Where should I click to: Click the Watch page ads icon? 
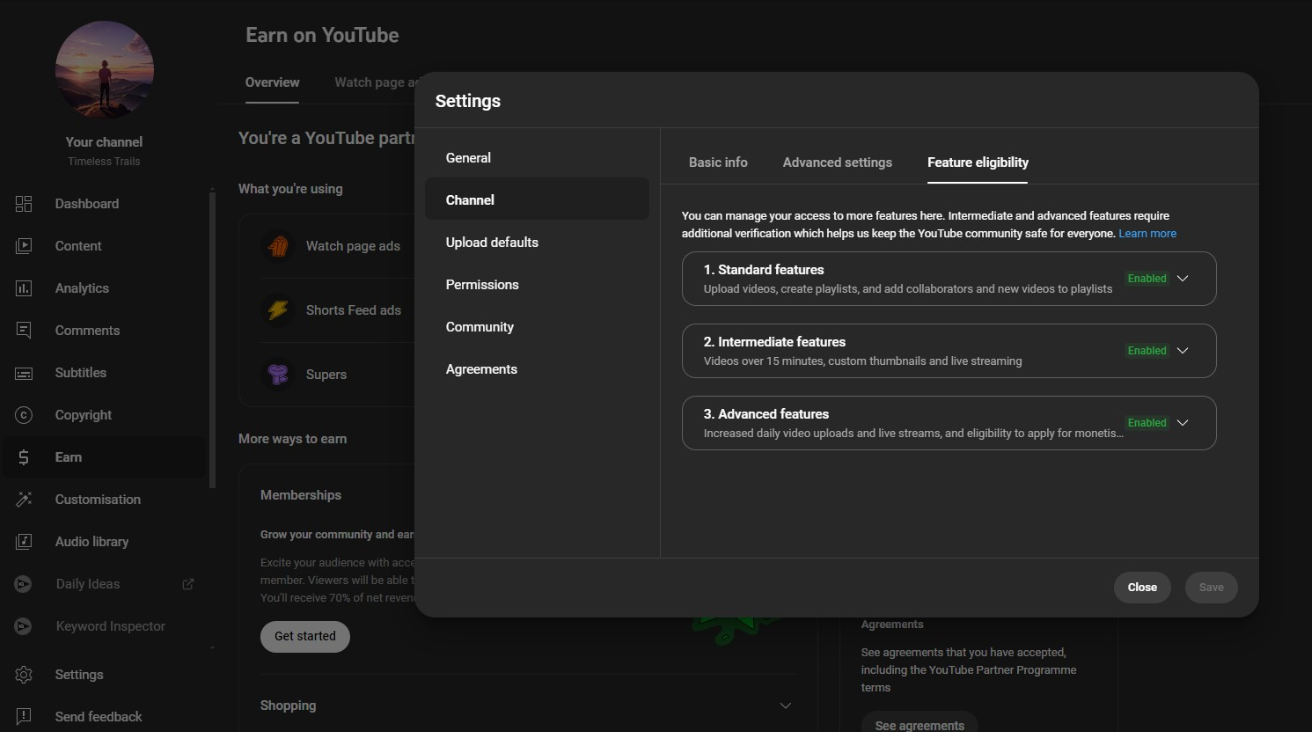point(278,246)
